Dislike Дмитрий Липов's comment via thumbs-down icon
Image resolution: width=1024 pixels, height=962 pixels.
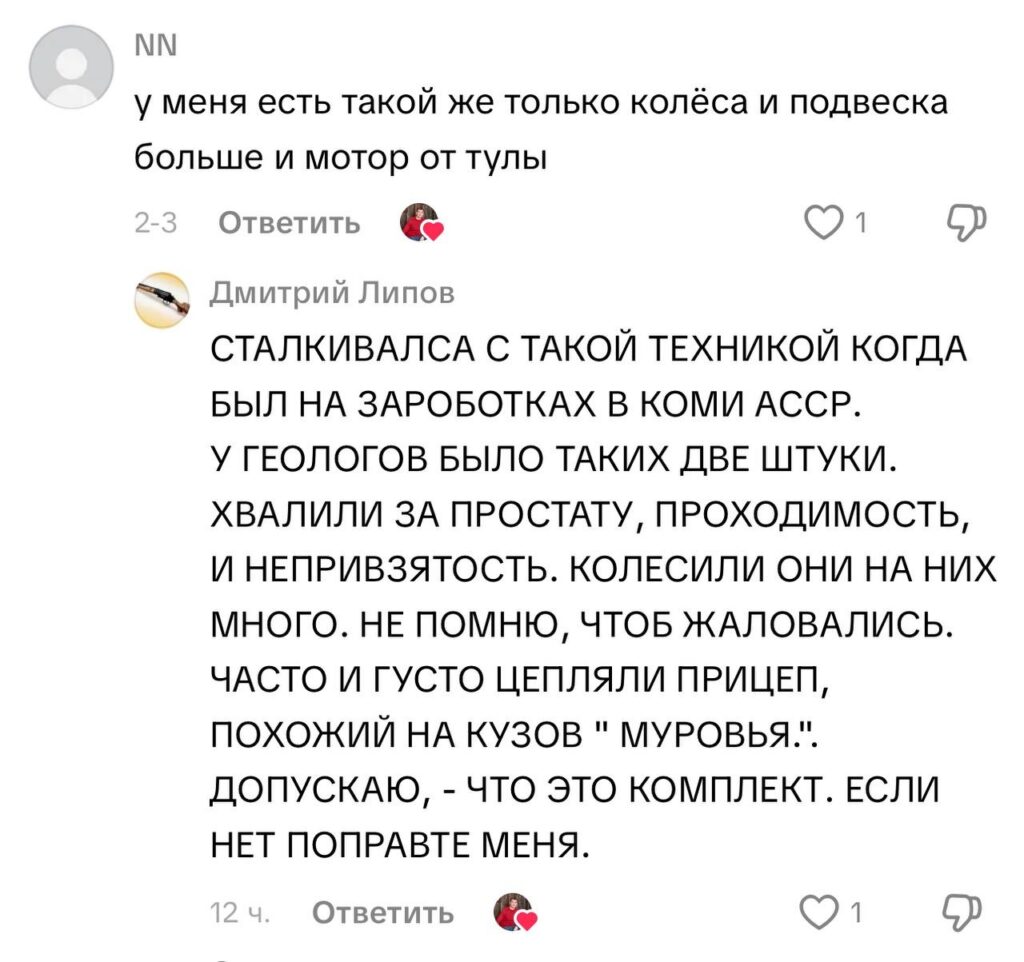961,912
